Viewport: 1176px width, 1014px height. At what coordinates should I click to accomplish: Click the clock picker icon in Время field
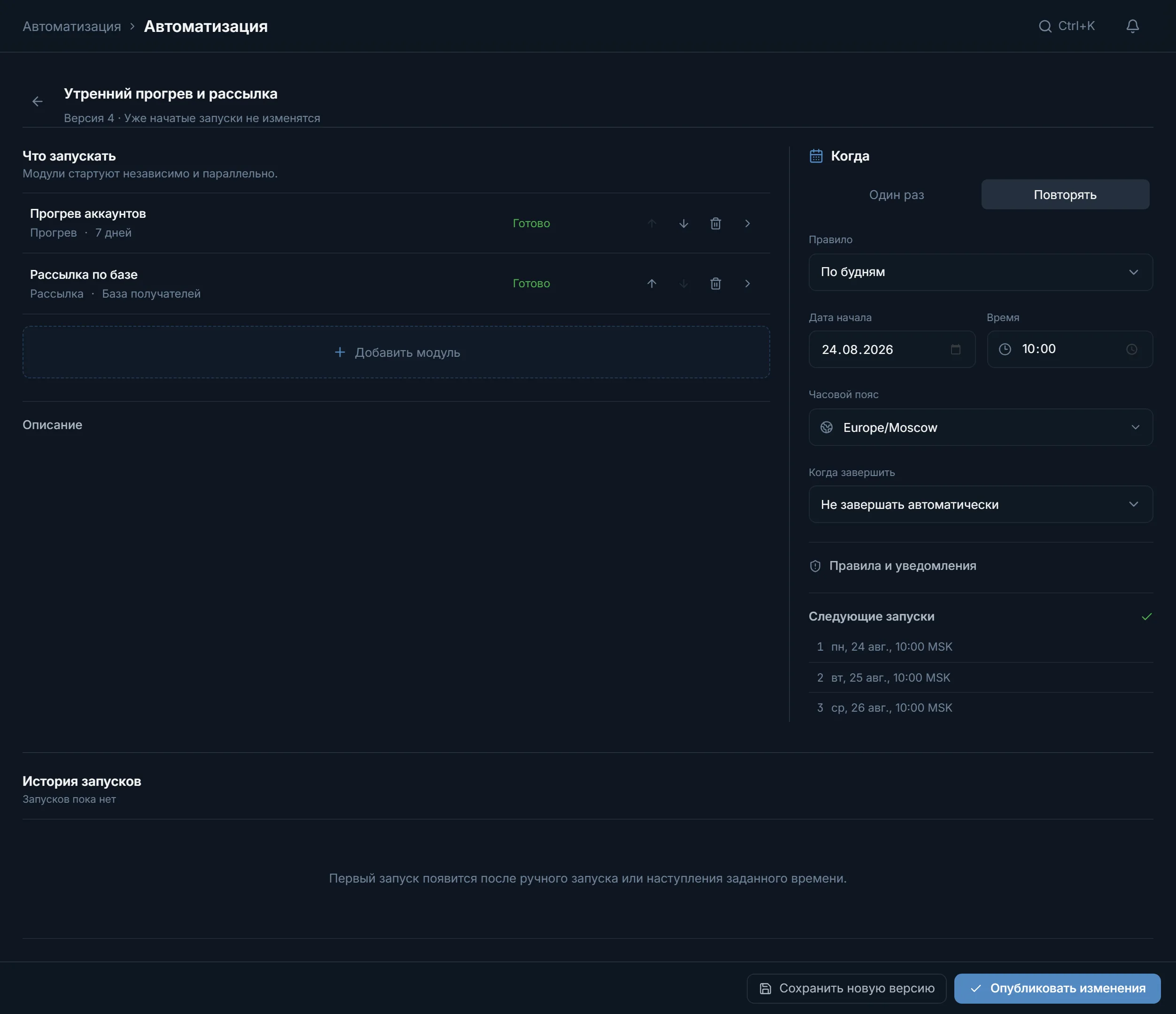point(1131,350)
